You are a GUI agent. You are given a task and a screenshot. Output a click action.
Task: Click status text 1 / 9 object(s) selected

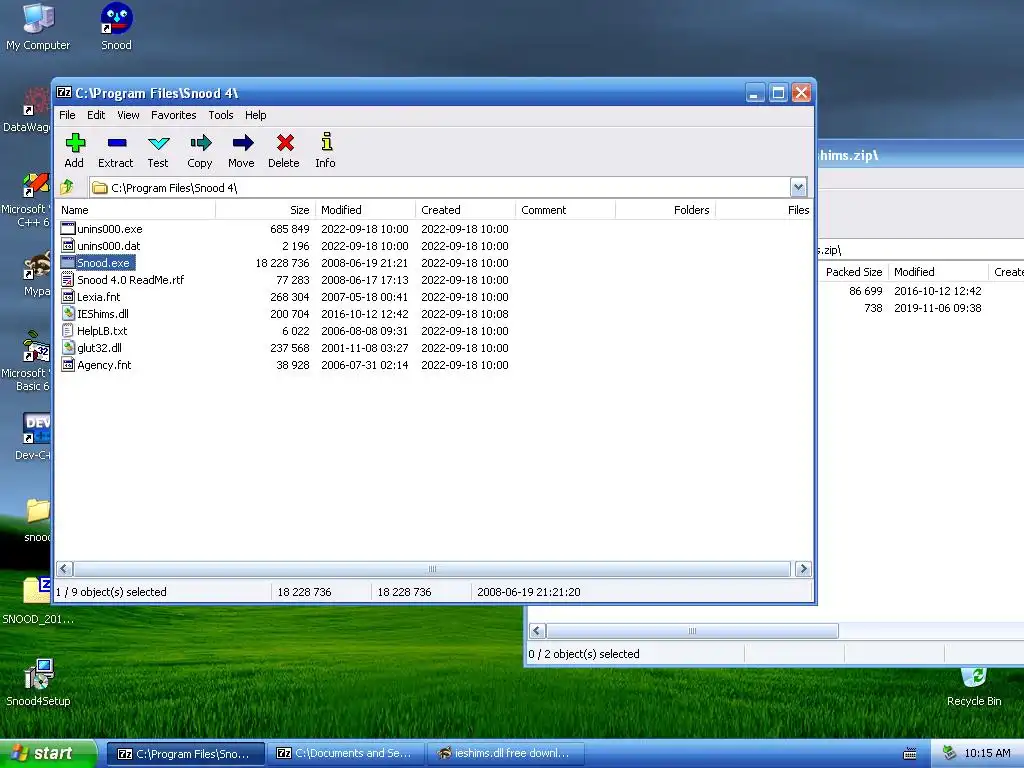111,592
